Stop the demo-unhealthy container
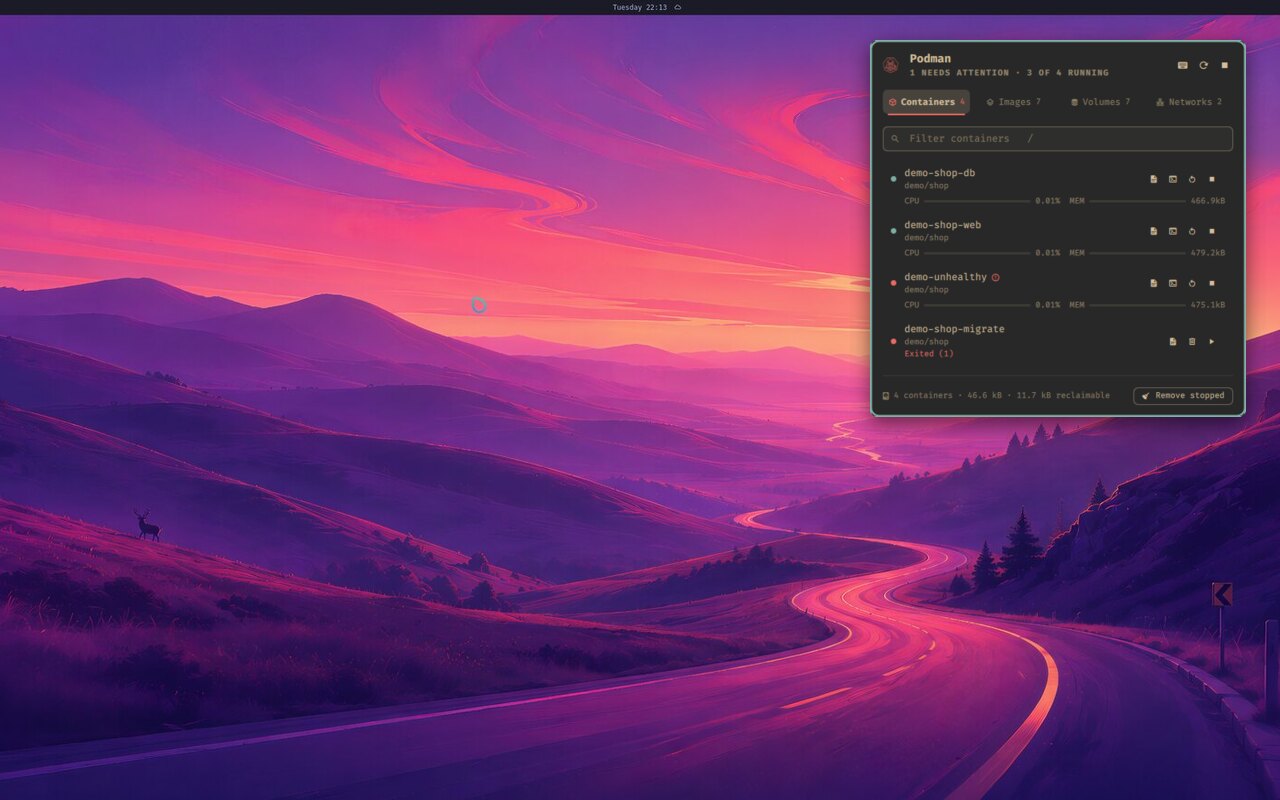The height and width of the screenshot is (800, 1280). 1212,283
